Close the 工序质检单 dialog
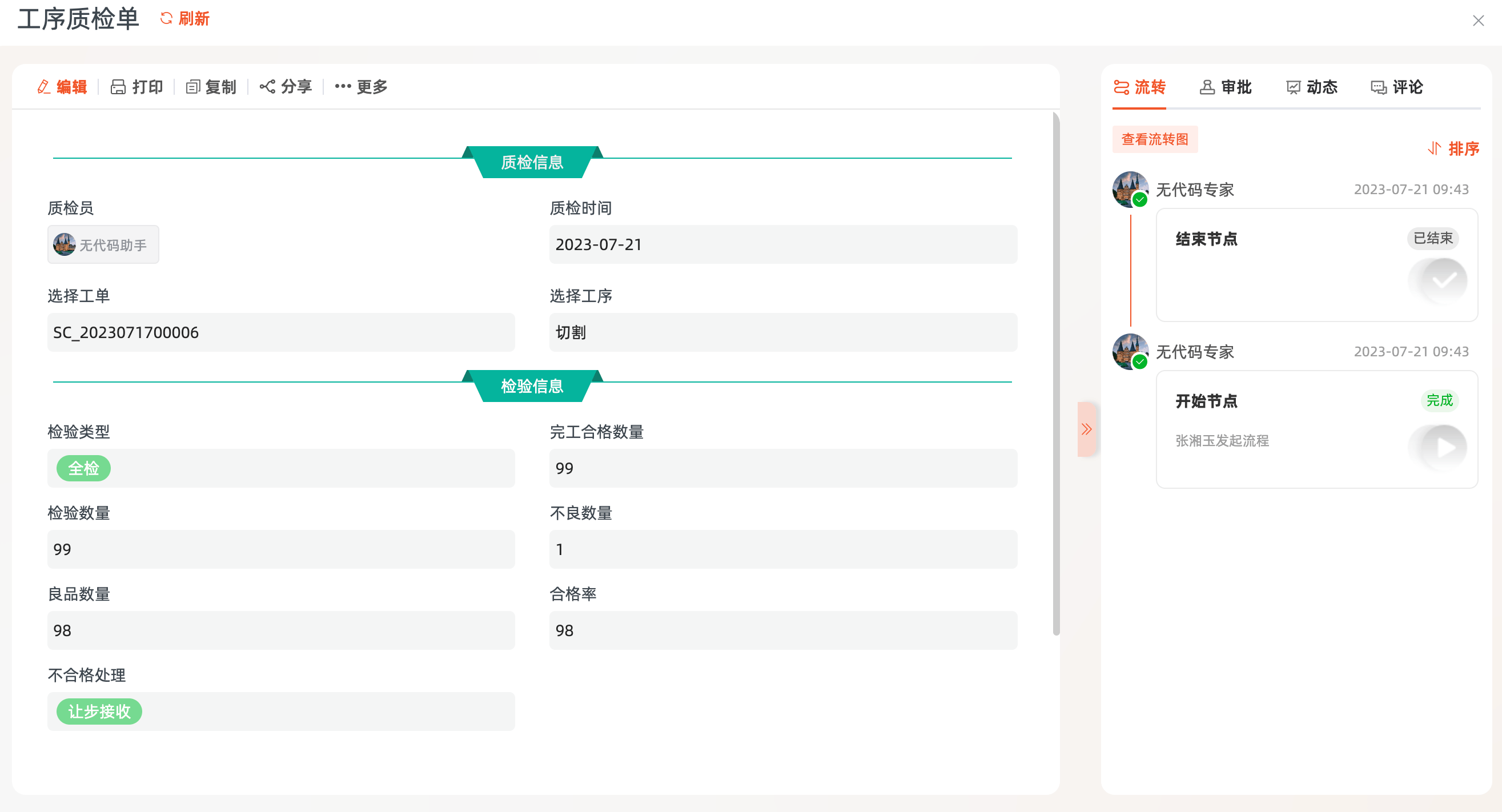 [1477, 21]
